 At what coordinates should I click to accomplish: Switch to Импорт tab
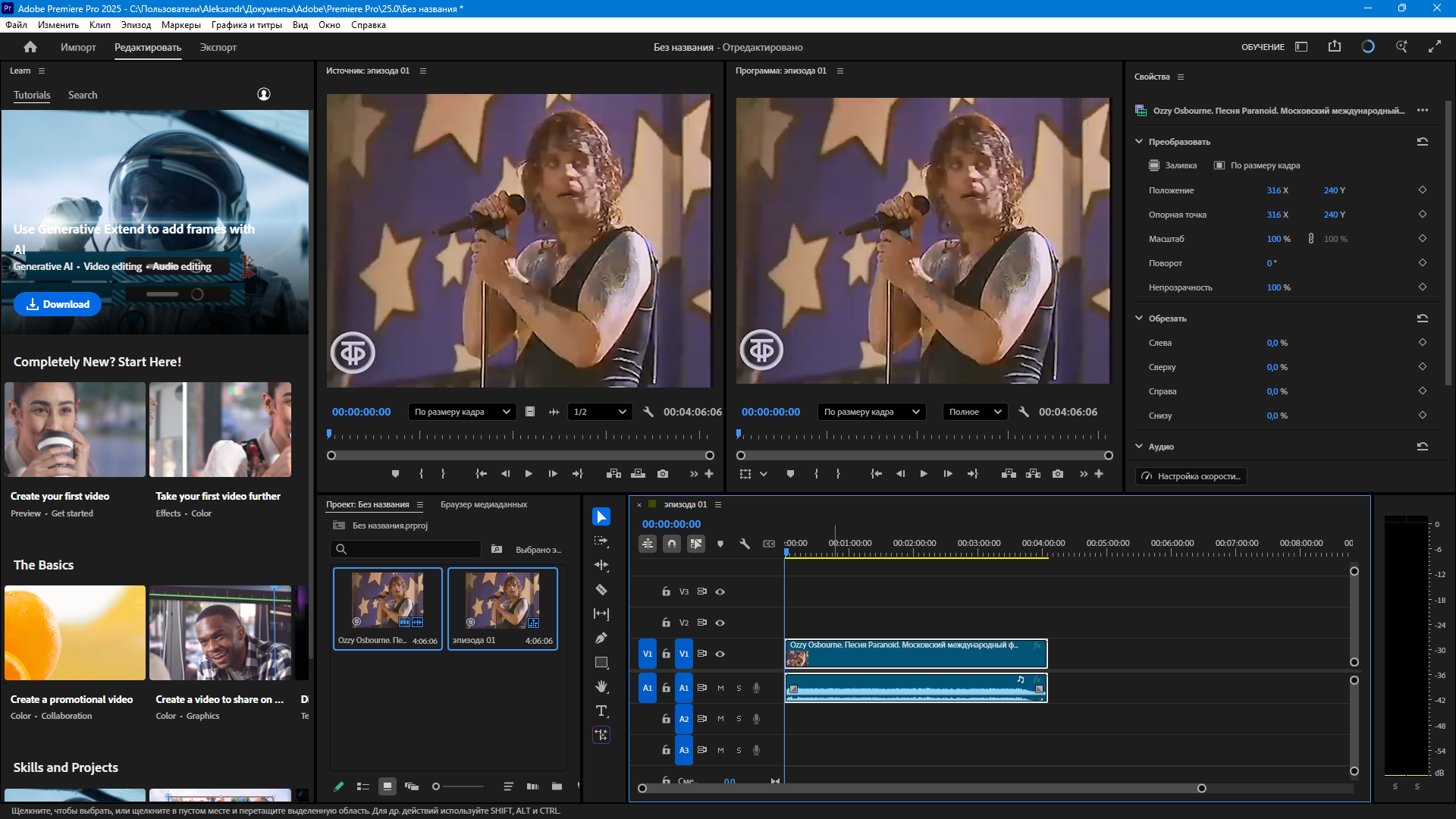click(x=78, y=47)
